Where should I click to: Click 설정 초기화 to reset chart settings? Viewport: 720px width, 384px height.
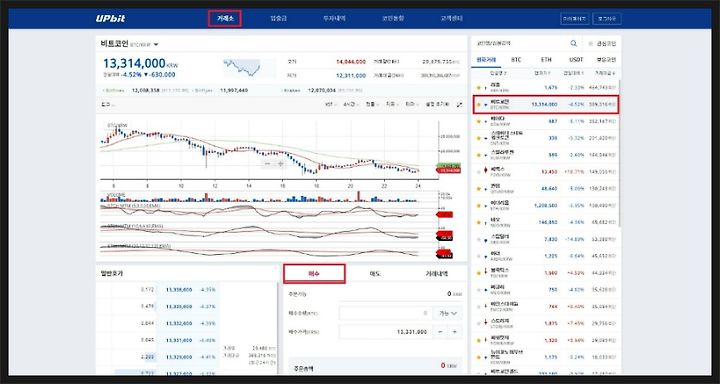[x=437, y=105]
